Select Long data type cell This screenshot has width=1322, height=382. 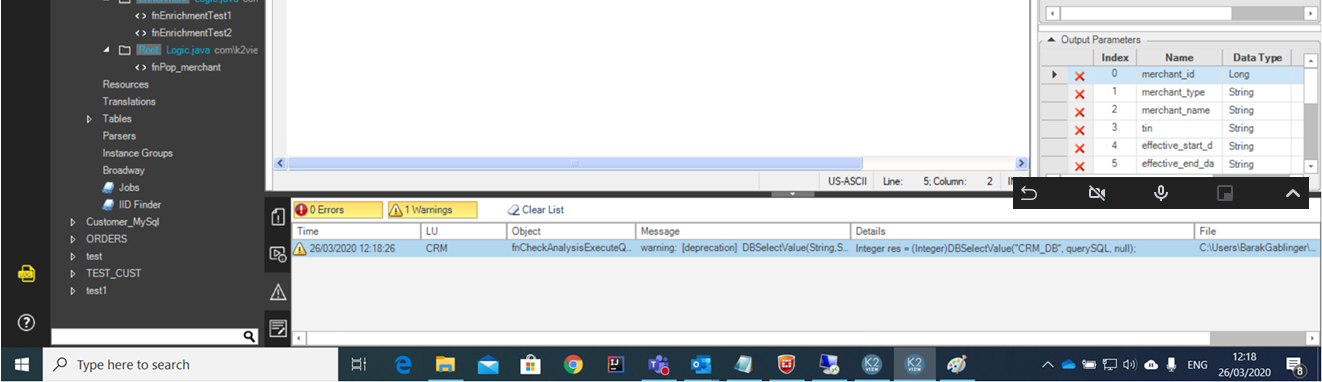point(1257,75)
